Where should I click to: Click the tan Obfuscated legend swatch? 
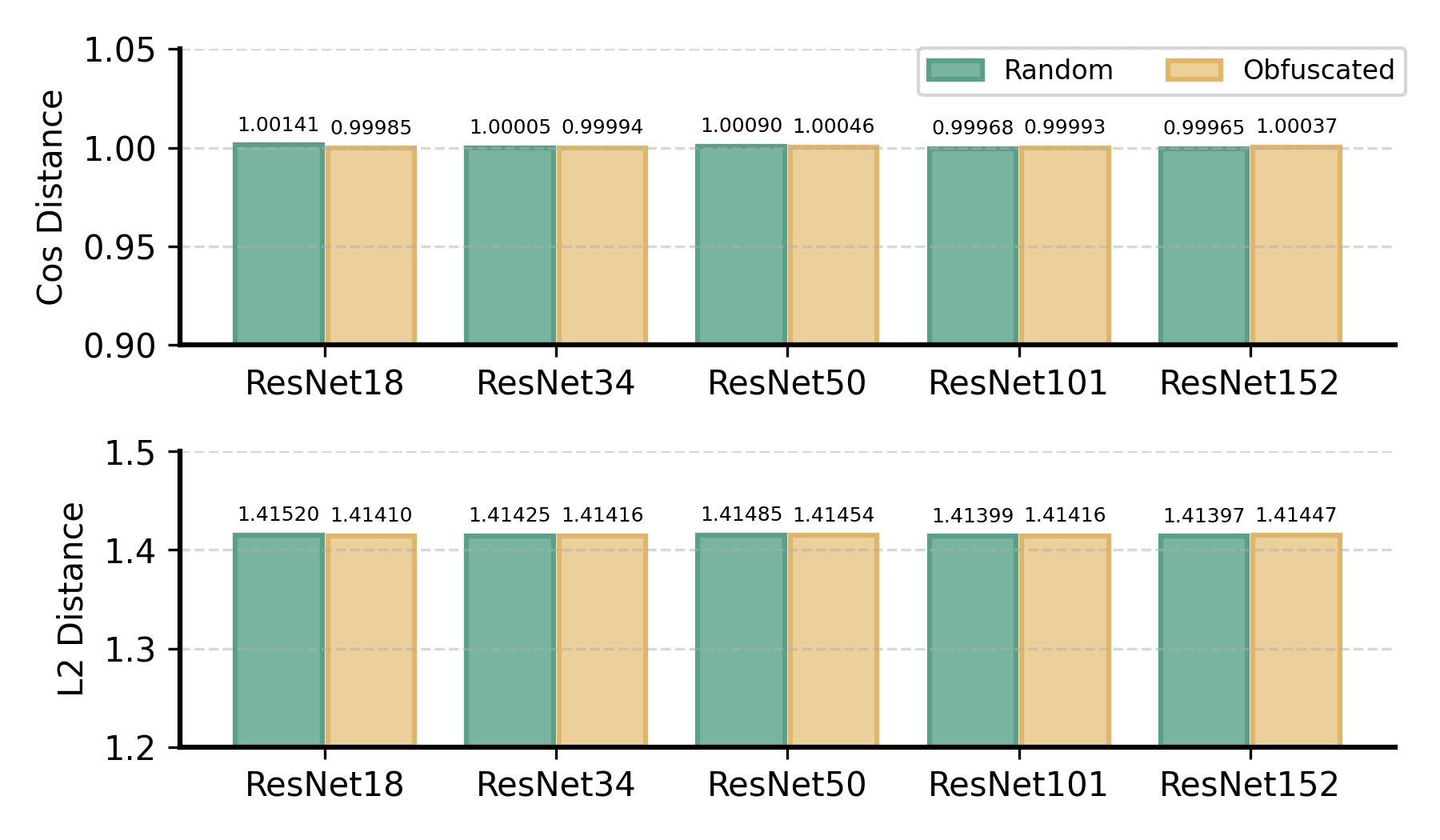[x=1194, y=70]
